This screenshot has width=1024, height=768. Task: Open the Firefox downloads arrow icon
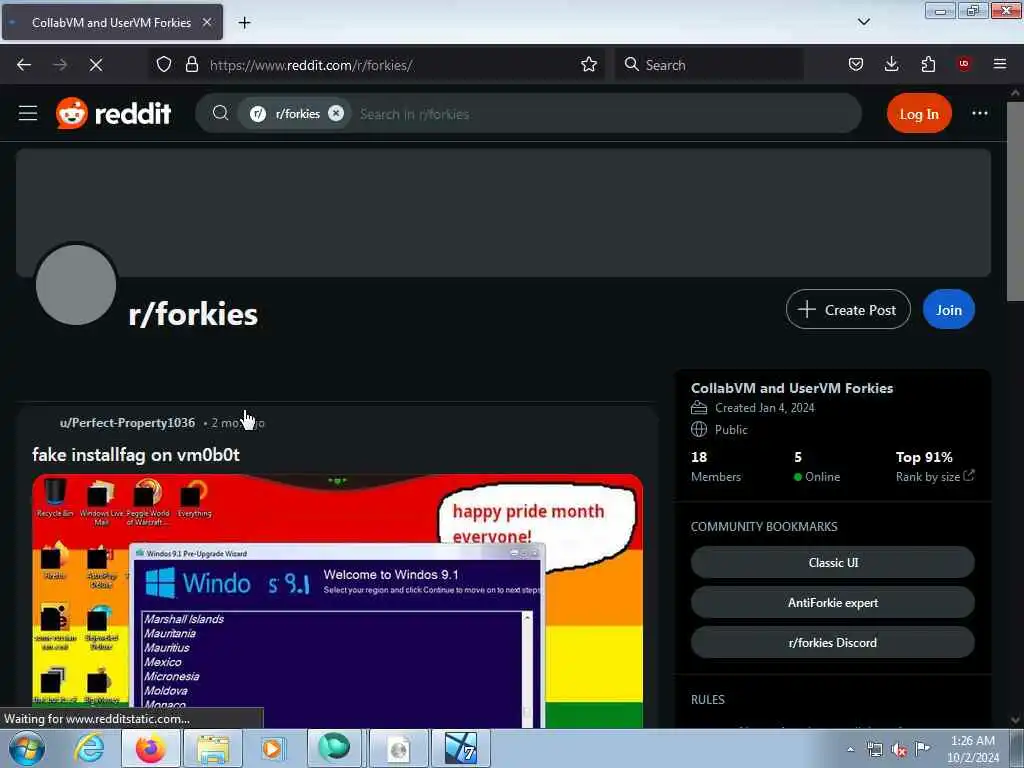[891, 65]
